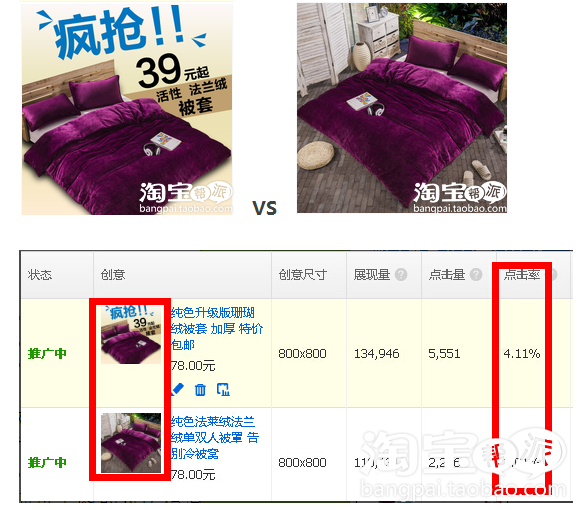This screenshot has height=510, width=588.
Task: Click the 推广中 status in first row
Action: tap(47, 353)
